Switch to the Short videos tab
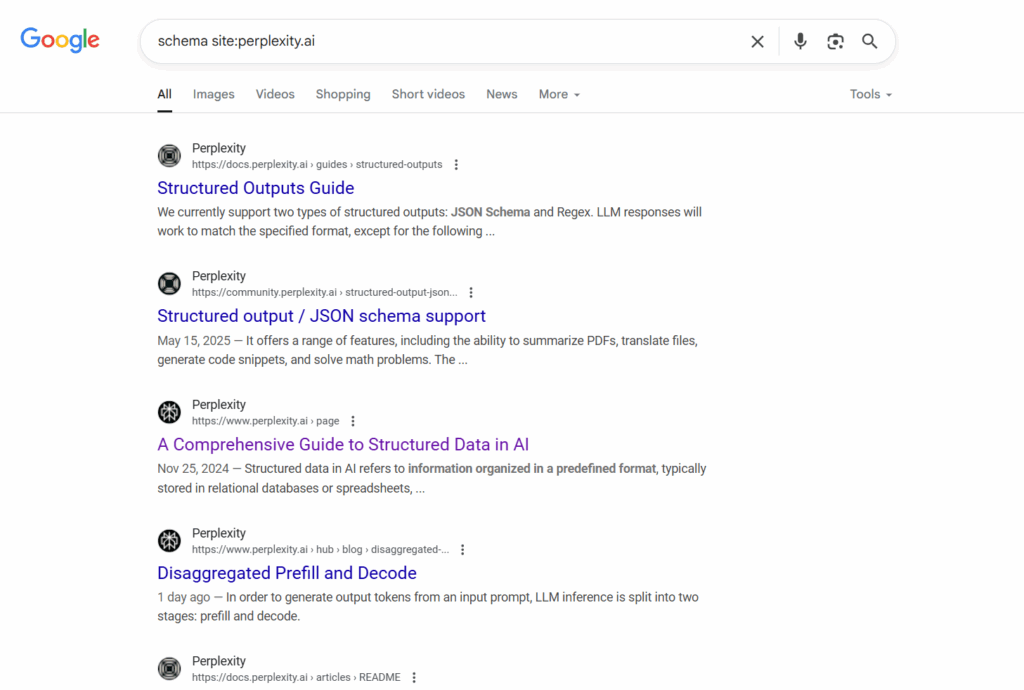Viewport: 1024px width, 690px height. coord(428,95)
